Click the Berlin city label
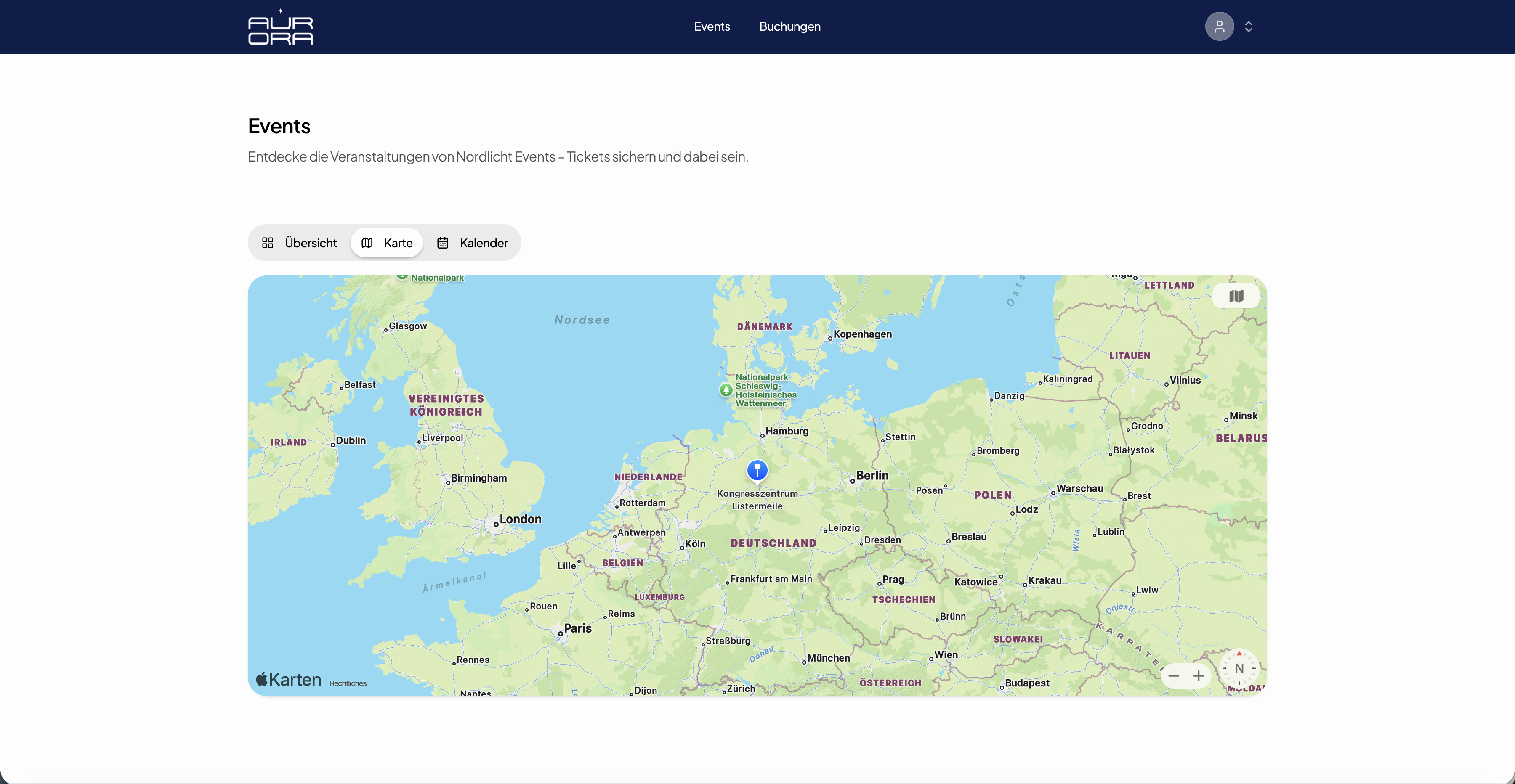 [x=872, y=475]
